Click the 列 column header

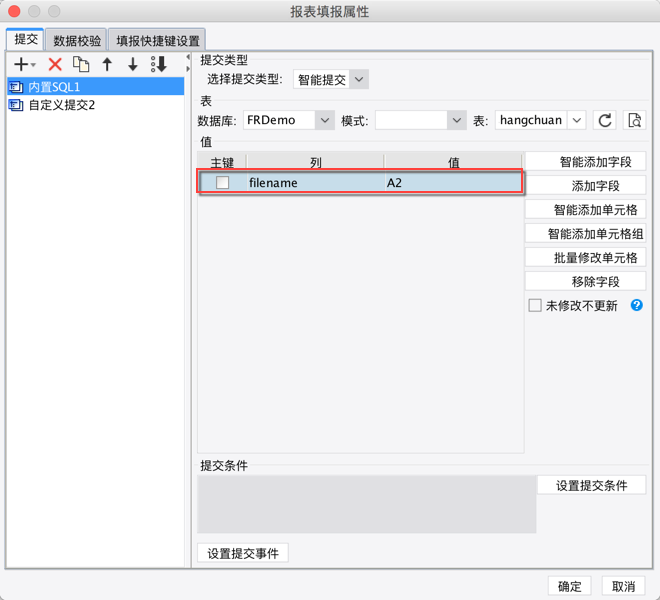point(315,162)
